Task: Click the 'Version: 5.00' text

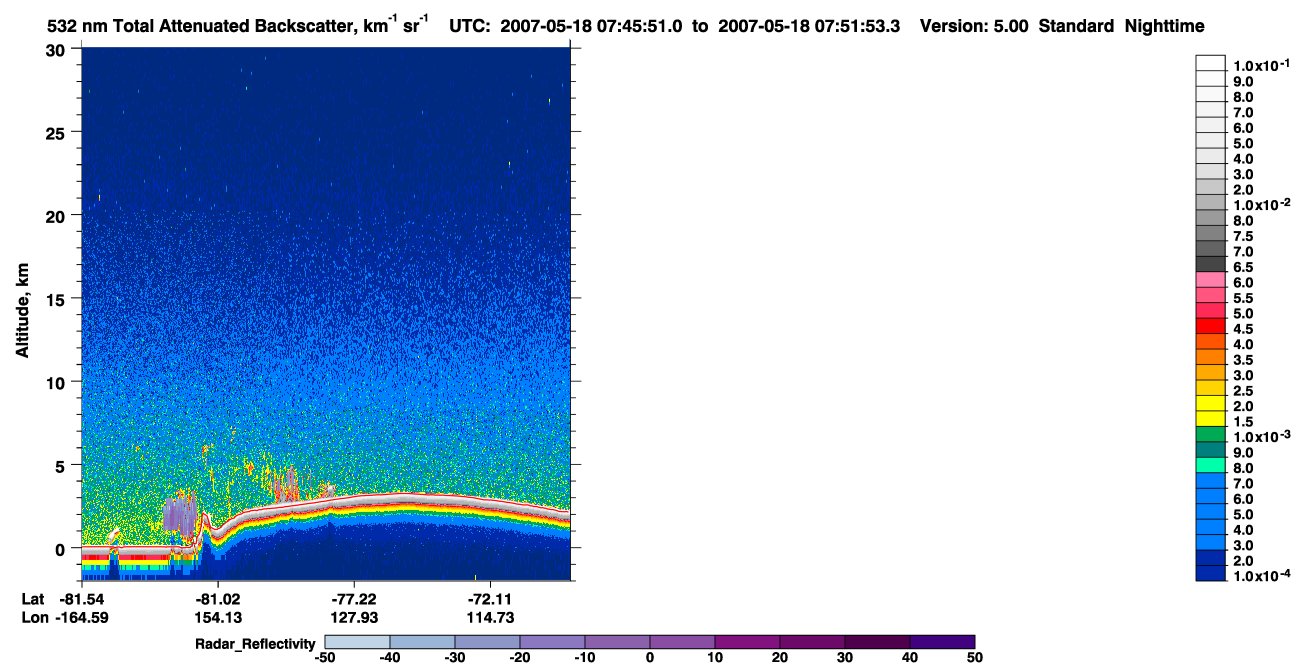Action: coord(973,27)
